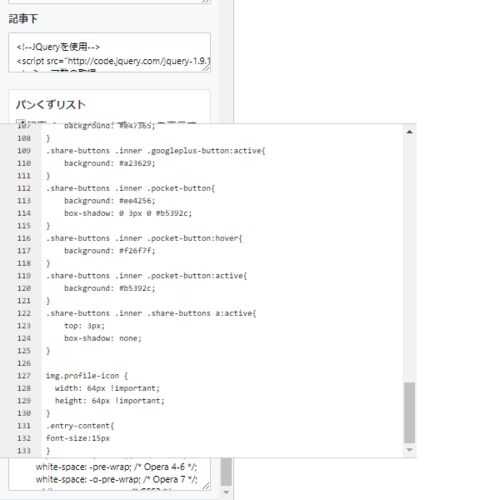The width and height of the screenshot is (500, 500).
Task: Click the bottom CSS textarea resize handle
Action: (x=206, y=486)
